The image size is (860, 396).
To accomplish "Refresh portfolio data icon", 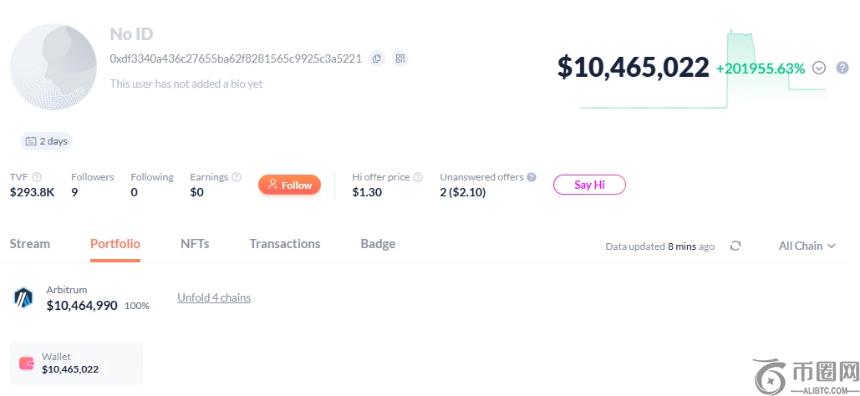I will click(735, 246).
